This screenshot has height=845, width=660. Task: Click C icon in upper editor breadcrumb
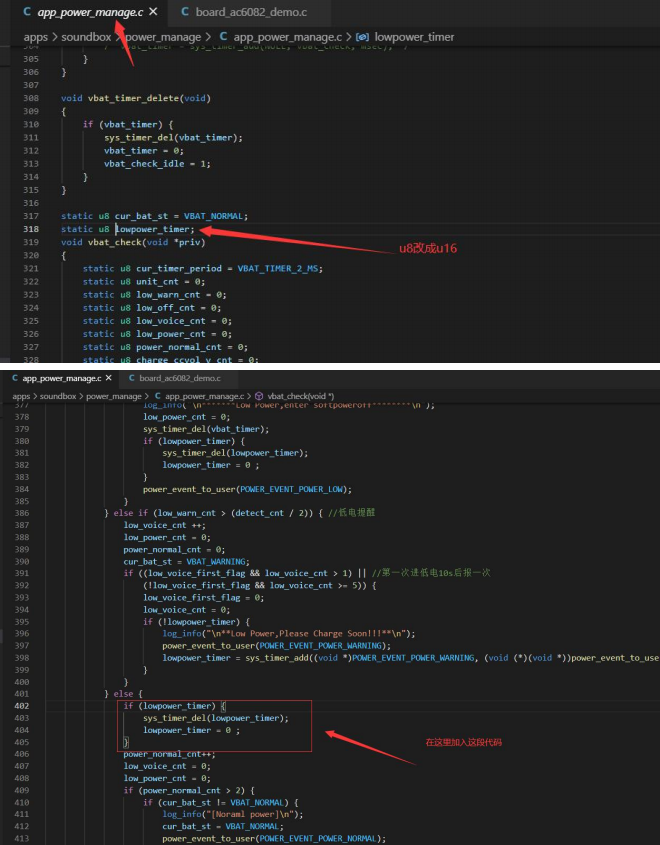pyautogui.click(x=223, y=37)
